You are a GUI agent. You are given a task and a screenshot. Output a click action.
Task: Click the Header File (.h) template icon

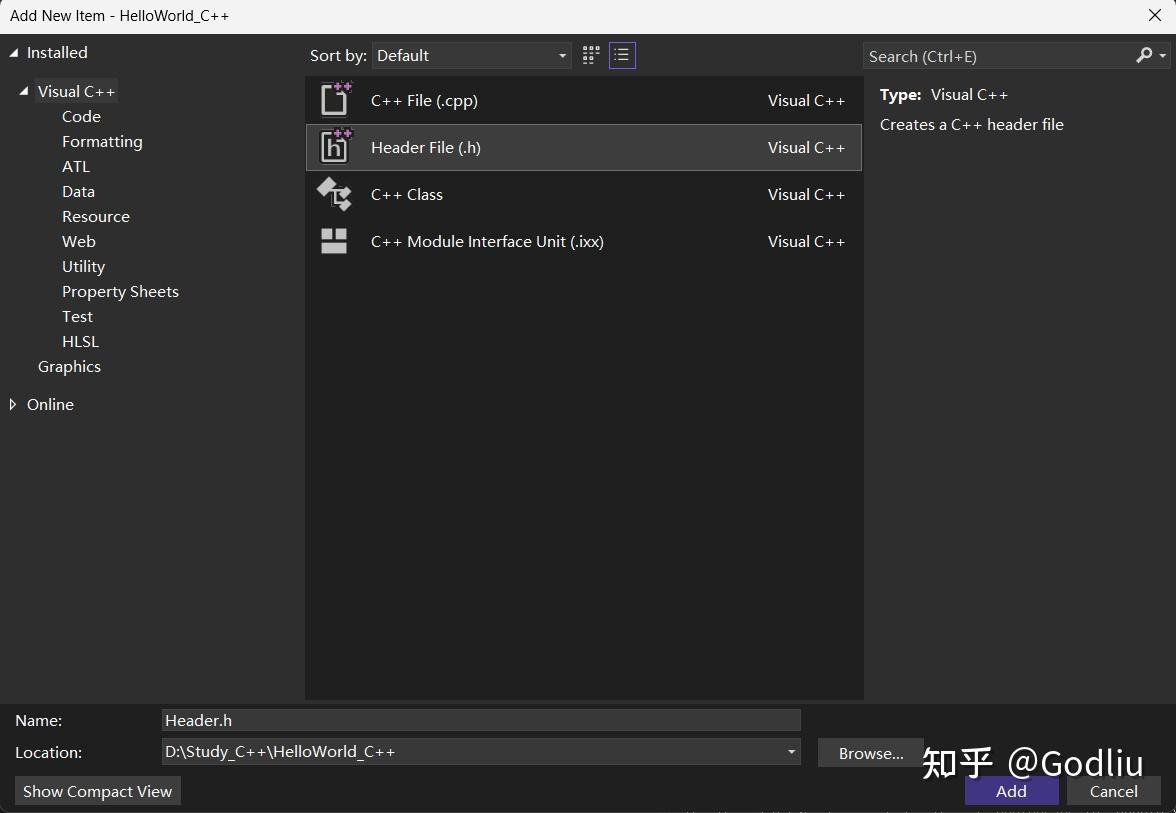point(334,147)
